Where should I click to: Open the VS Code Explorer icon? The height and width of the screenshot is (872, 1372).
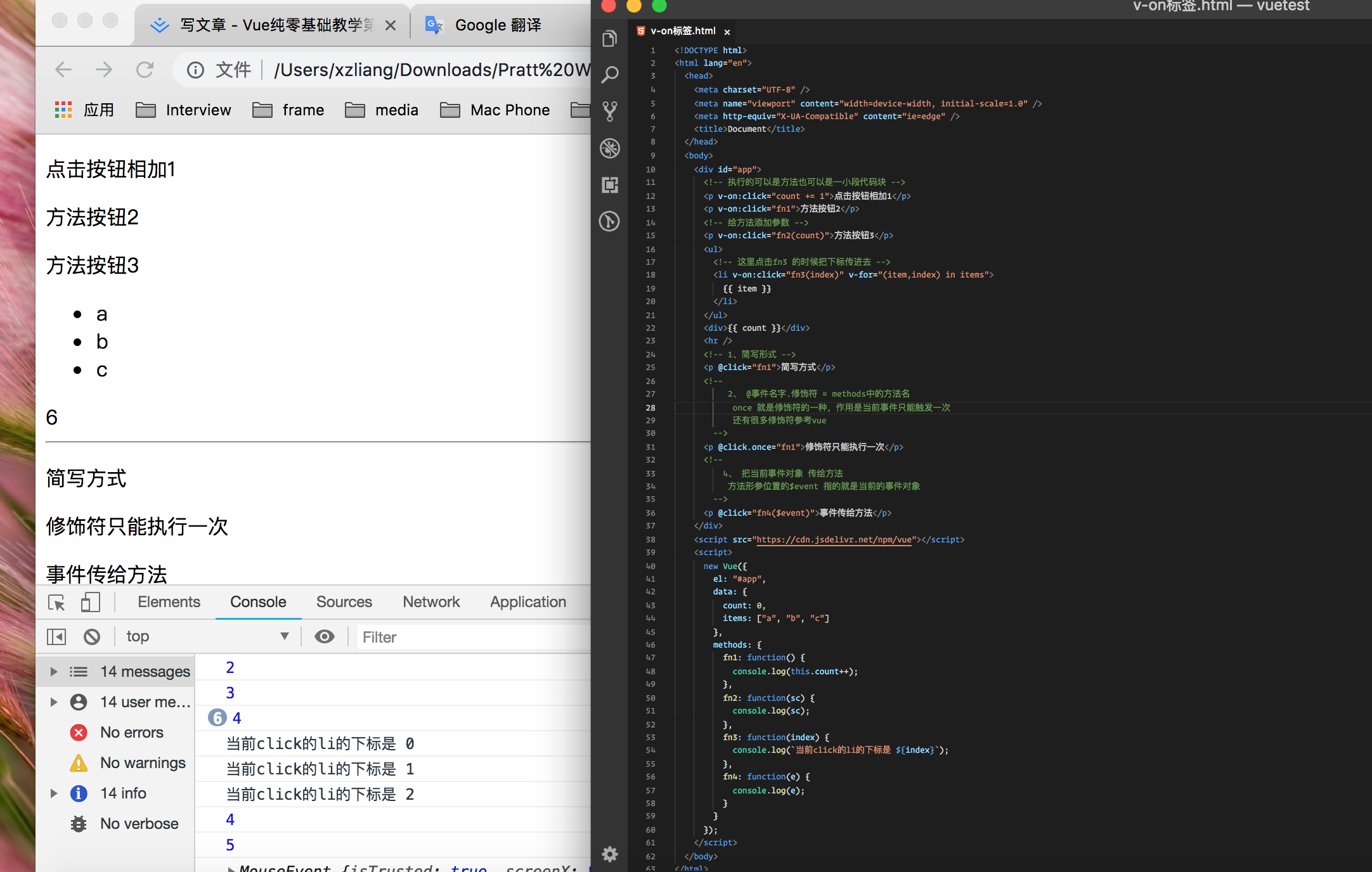pos(609,39)
